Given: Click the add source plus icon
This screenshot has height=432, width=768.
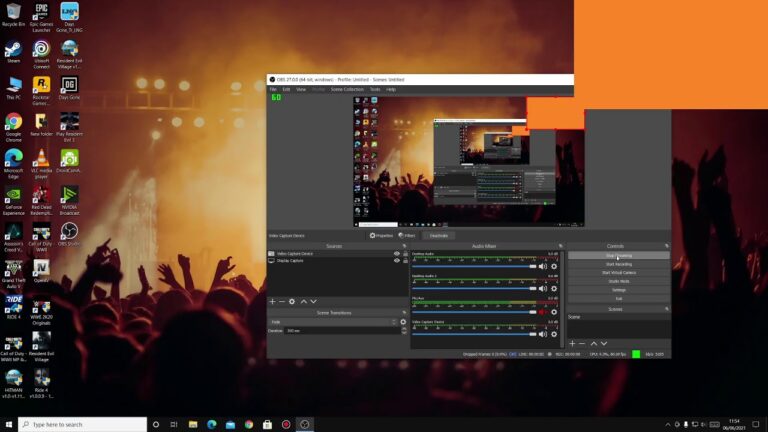Looking at the screenshot, I should 272,301.
